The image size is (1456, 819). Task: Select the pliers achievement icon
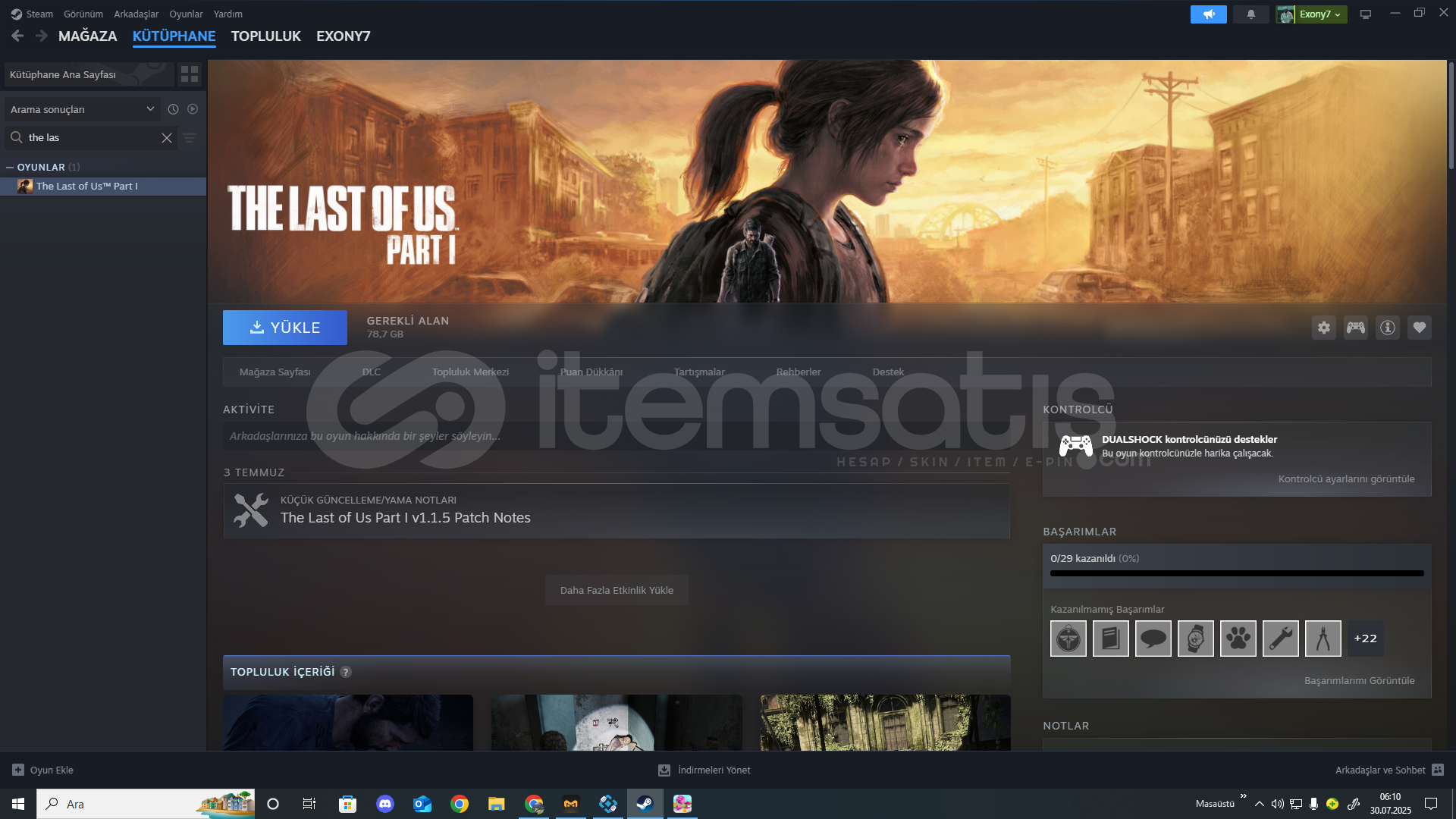point(1323,639)
